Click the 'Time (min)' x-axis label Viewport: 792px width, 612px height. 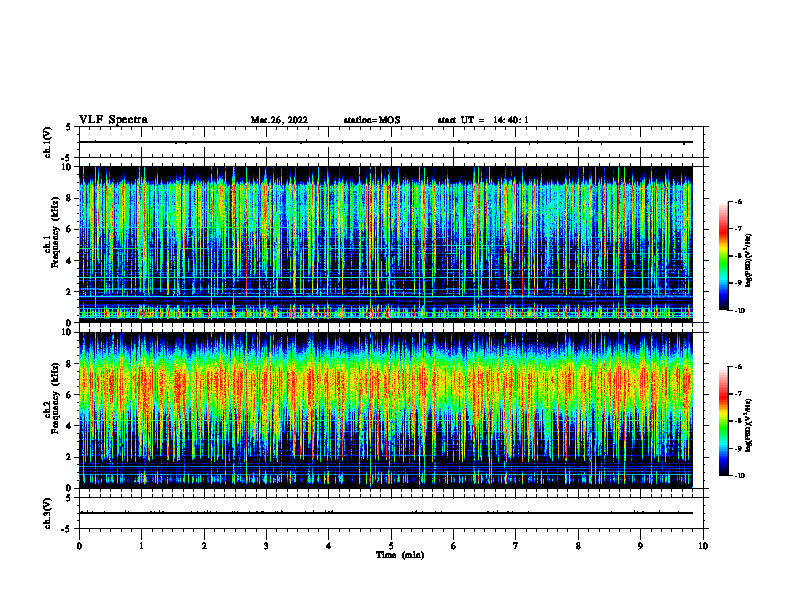click(400, 555)
